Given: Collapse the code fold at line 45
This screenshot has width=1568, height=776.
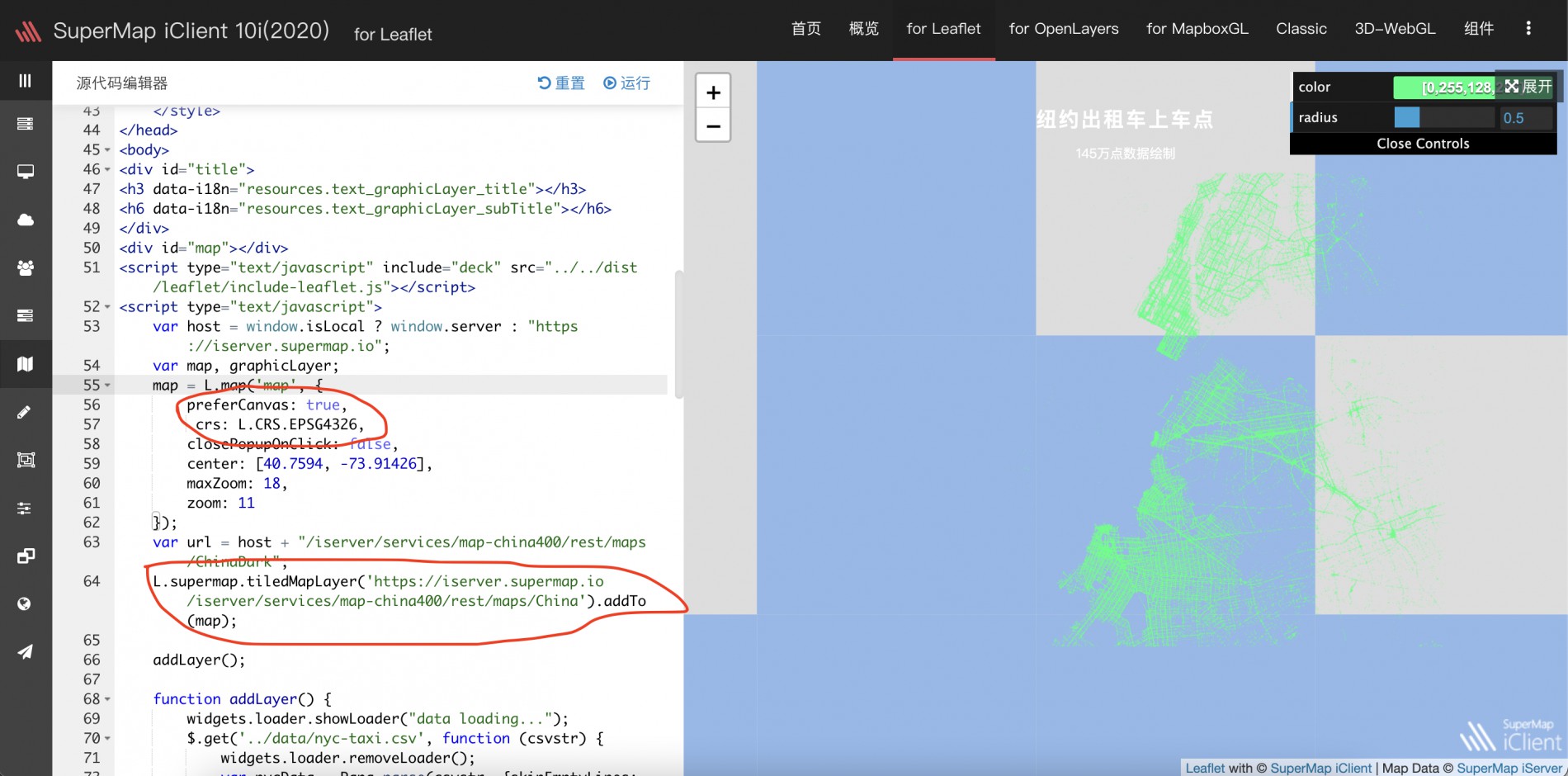Looking at the screenshot, I should pyautogui.click(x=107, y=150).
